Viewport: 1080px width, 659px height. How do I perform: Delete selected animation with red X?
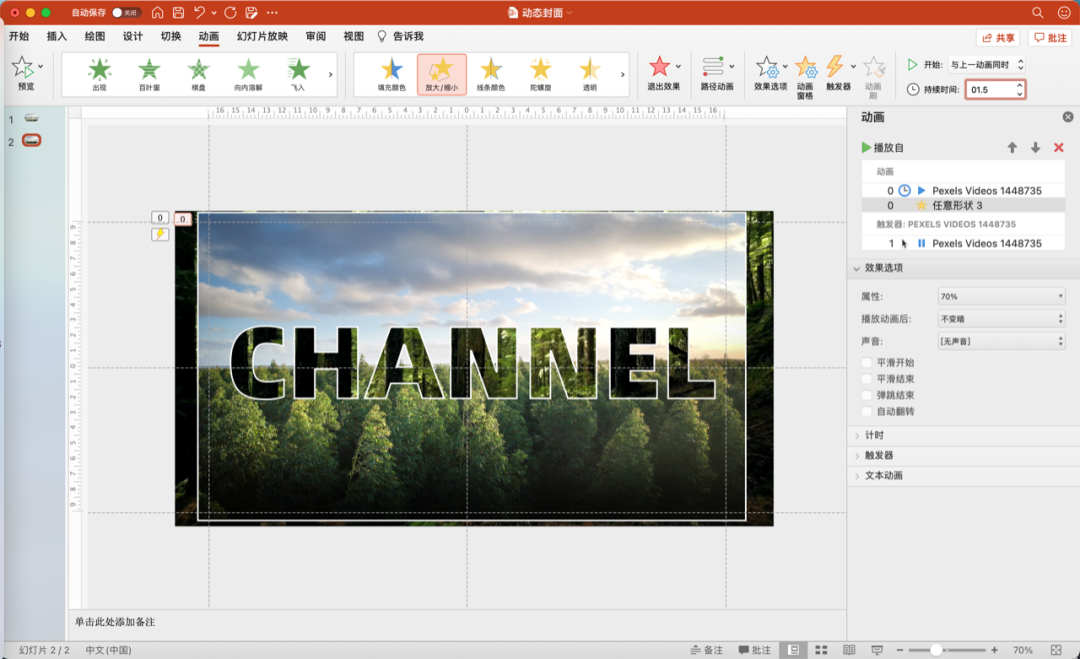(1059, 147)
